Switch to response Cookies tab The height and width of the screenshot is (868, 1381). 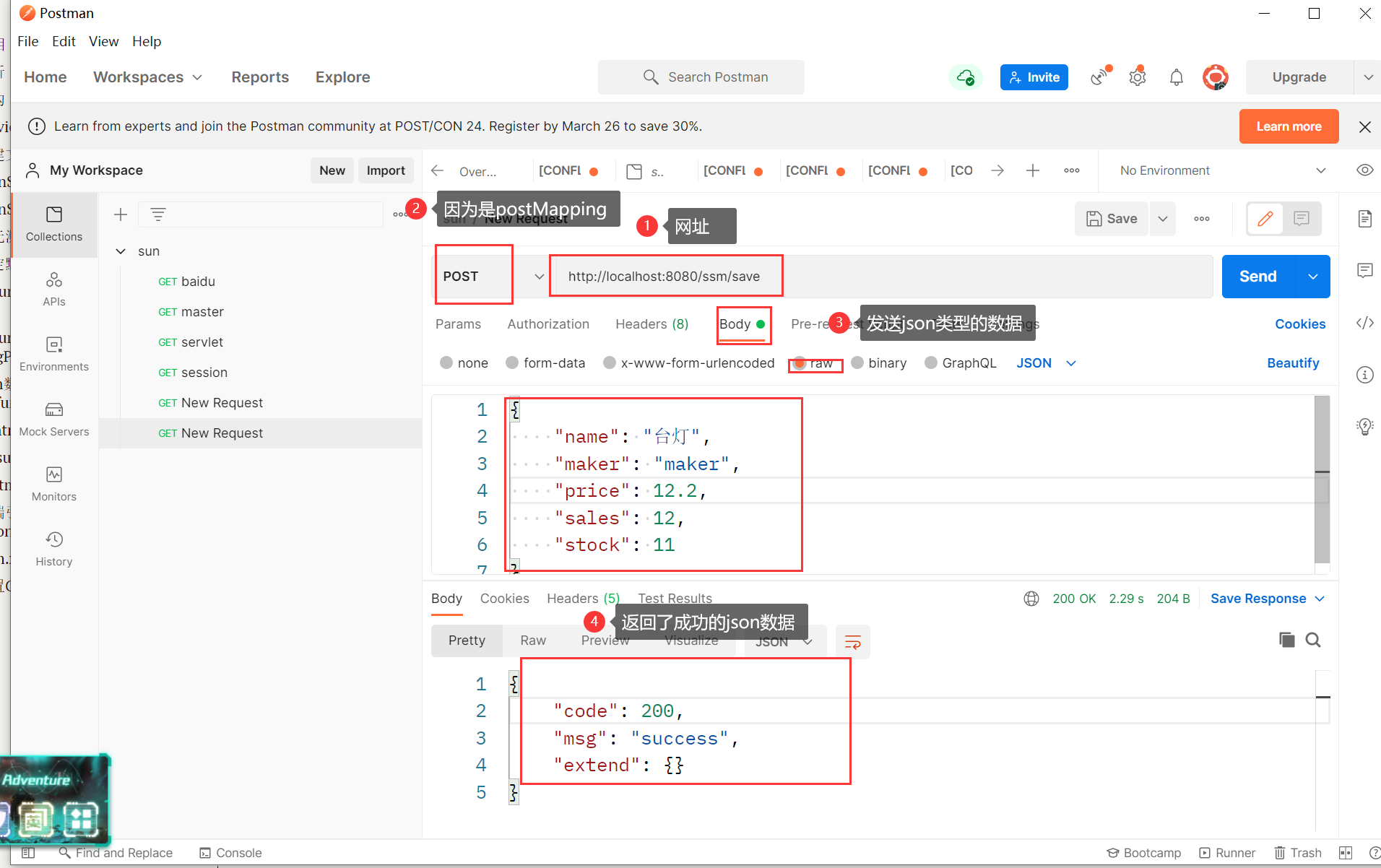click(x=504, y=599)
